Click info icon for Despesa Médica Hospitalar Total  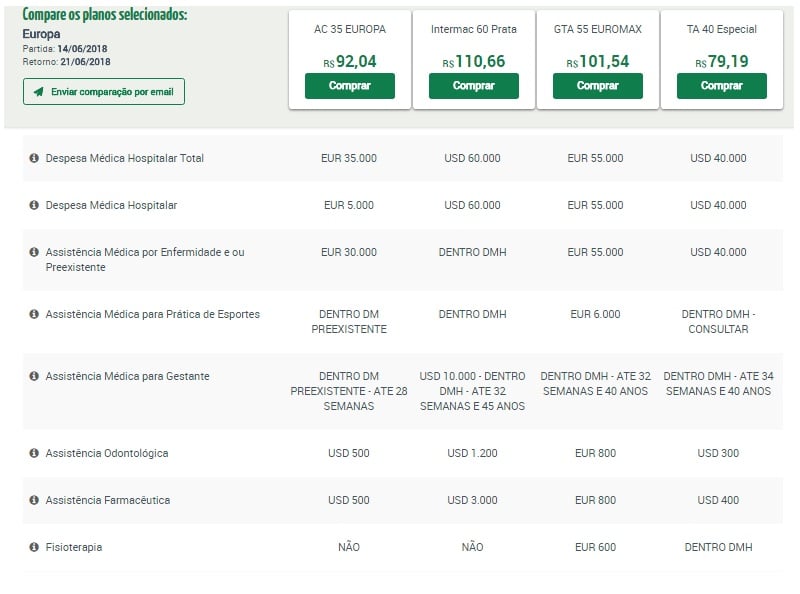(x=34, y=158)
